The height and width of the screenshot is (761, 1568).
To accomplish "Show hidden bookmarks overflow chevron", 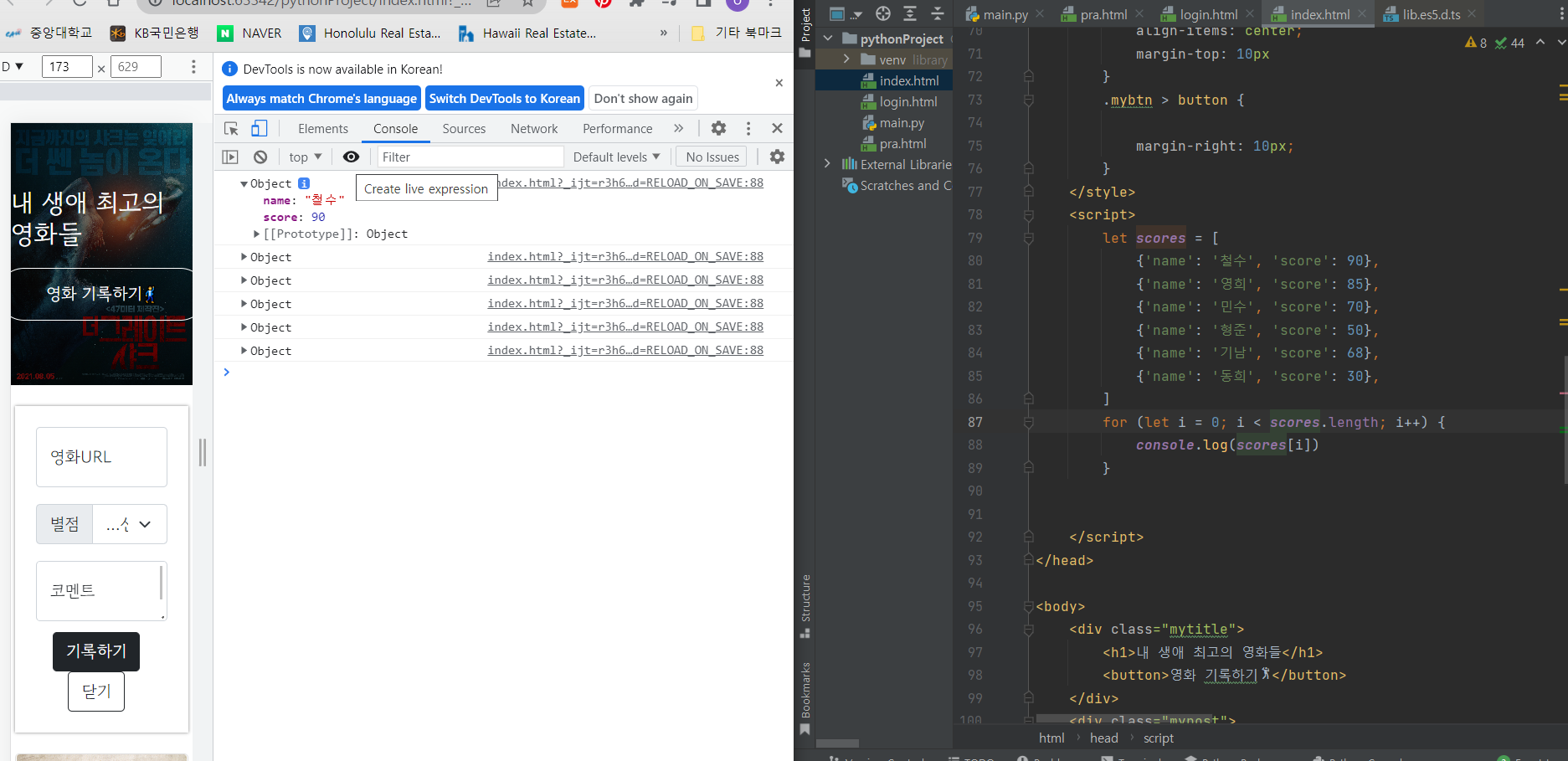I will pos(664,33).
